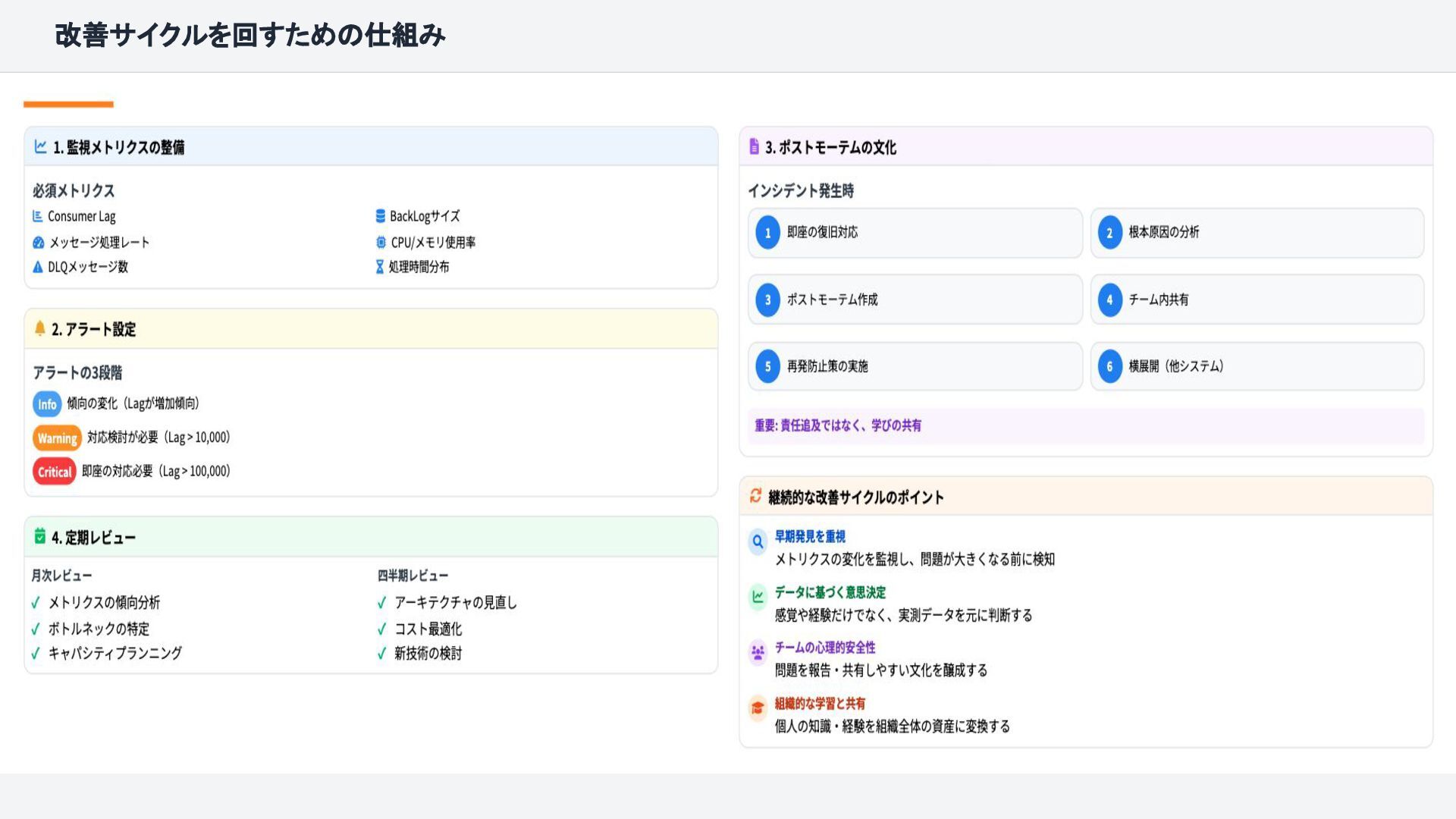Screen dimensions: 1456x819
Task: Click the bell icon next to アラート設定
Action: click(x=40, y=328)
